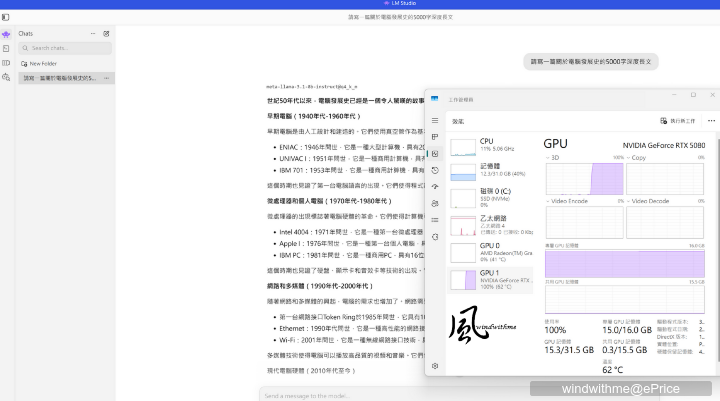Screen dimensions: 720x401
Task: Click the Apple I bullet line
Action: [352, 244]
